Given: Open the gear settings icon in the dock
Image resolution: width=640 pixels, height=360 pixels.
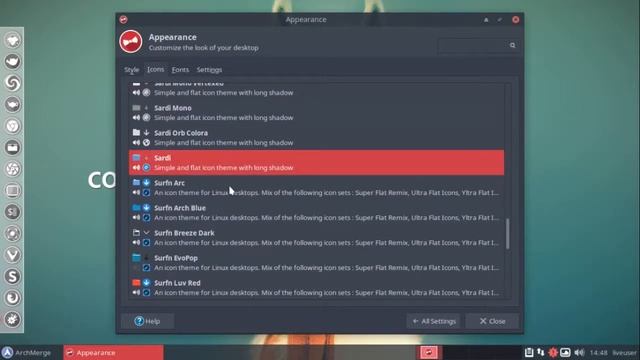Looking at the screenshot, I should pos(12,320).
